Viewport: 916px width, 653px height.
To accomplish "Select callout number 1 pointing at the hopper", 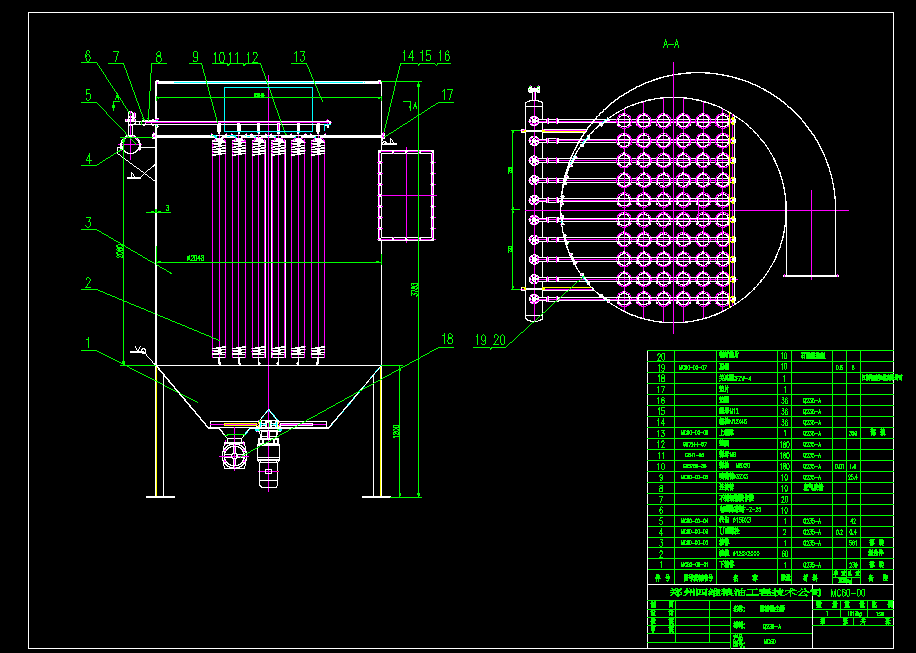I will 88,343.
